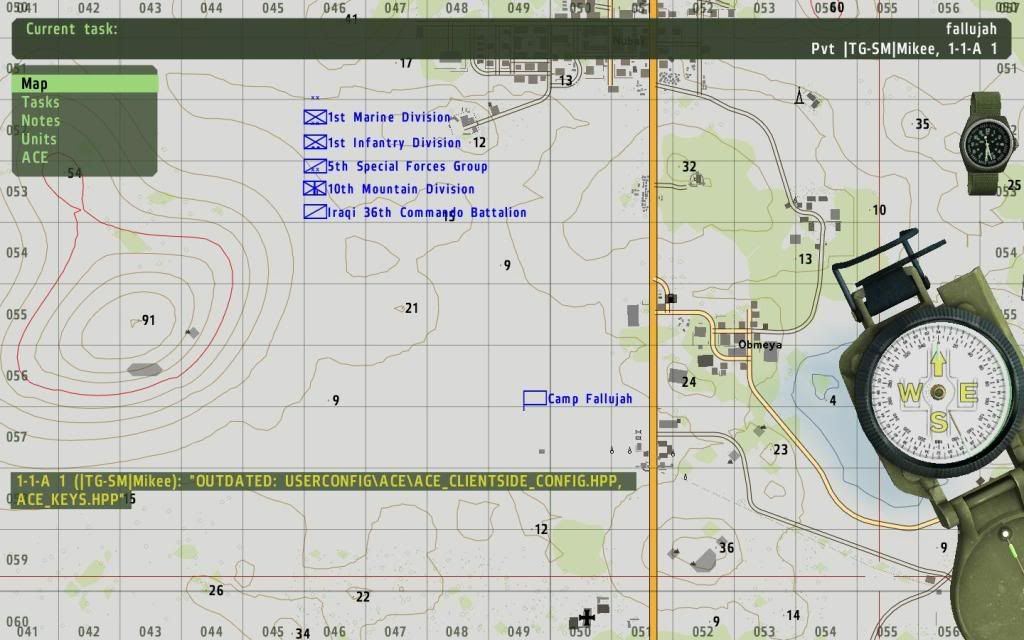Viewport: 1024px width, 640px height.
Task: Click the compass dial
Action: [938, 392]
